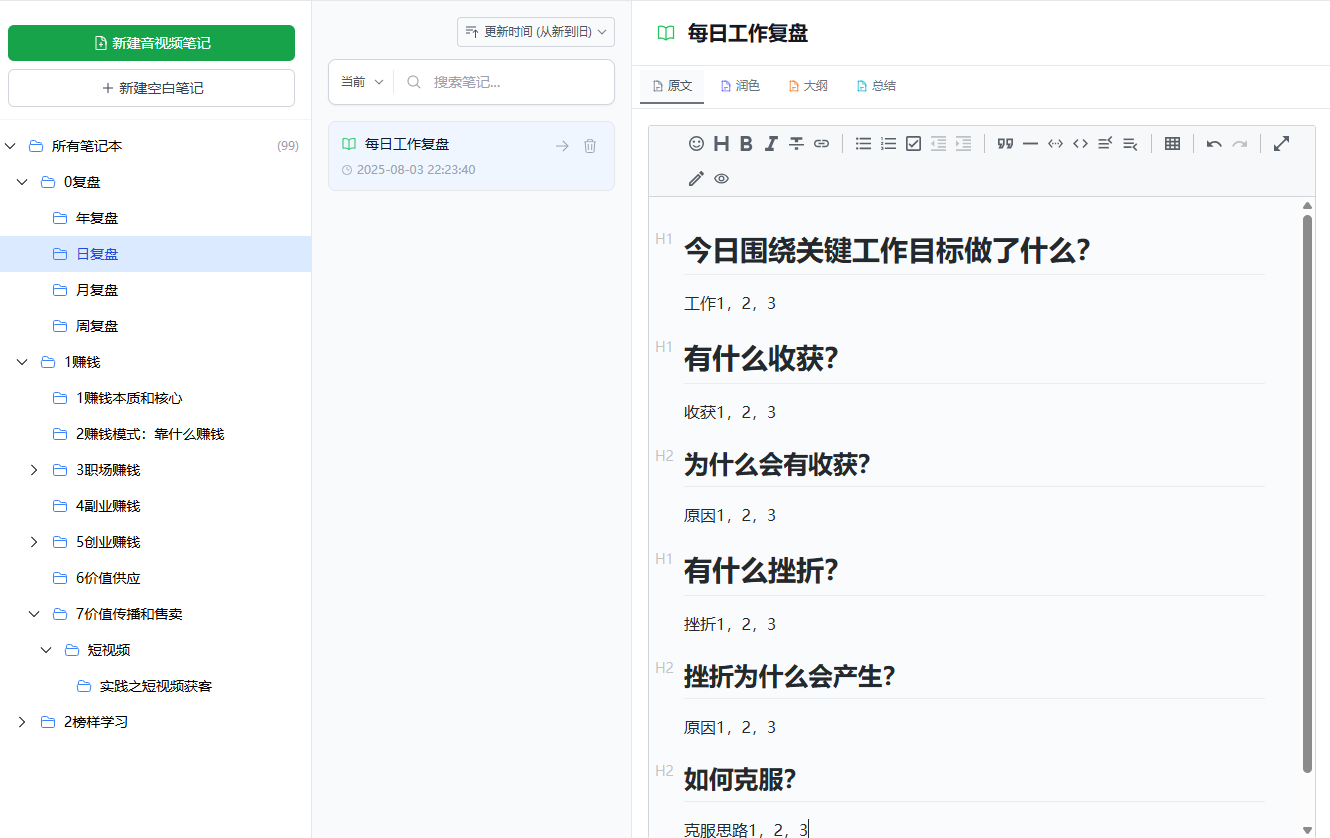Toggle preview mode with the eye icon
The image size is (1330, 838).
(x=721, y=179)
